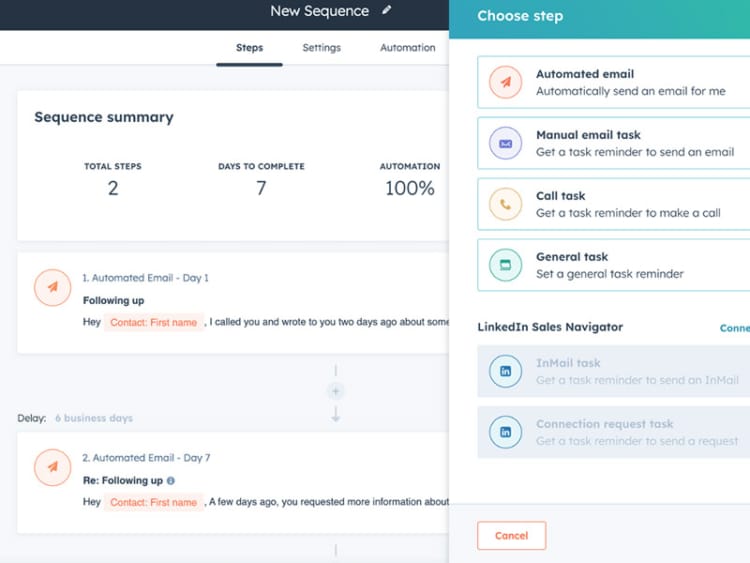Screen dimensions: 750x563
Task: Choose the Manual email task option
Action: (x=614, y=143)
